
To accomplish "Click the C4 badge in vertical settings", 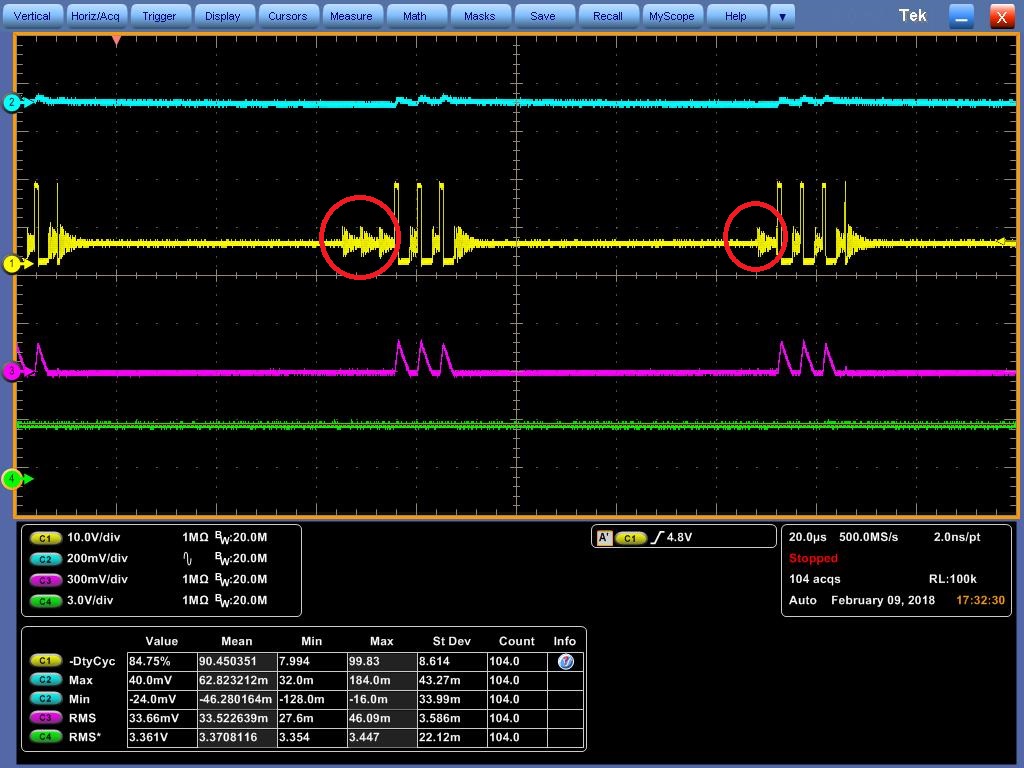I will click(45, 601).
